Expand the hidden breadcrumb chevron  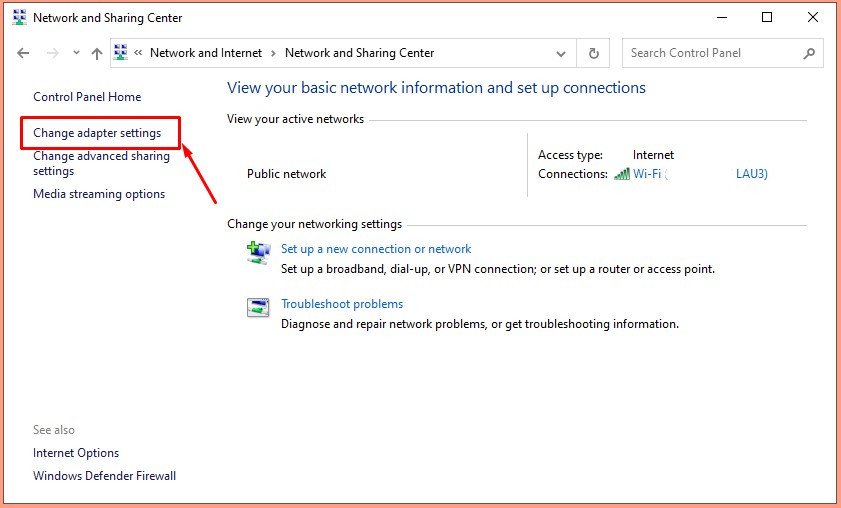pos(138,53)
